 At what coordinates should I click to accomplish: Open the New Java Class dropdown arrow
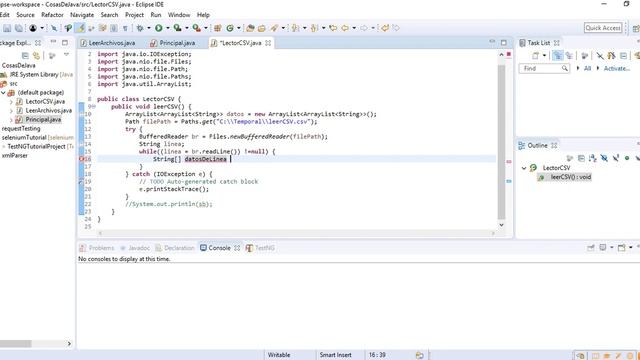[x=239, y=28]
